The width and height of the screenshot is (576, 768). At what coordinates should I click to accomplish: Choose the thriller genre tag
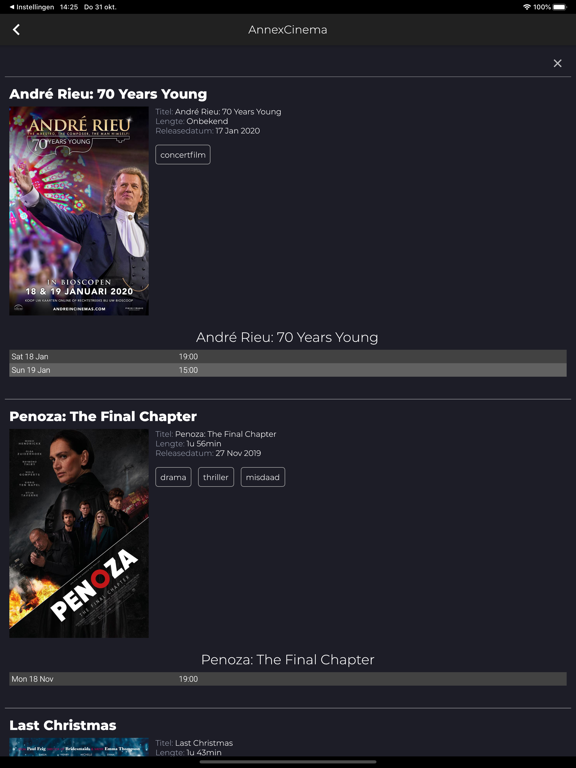[x=216, y=477]
